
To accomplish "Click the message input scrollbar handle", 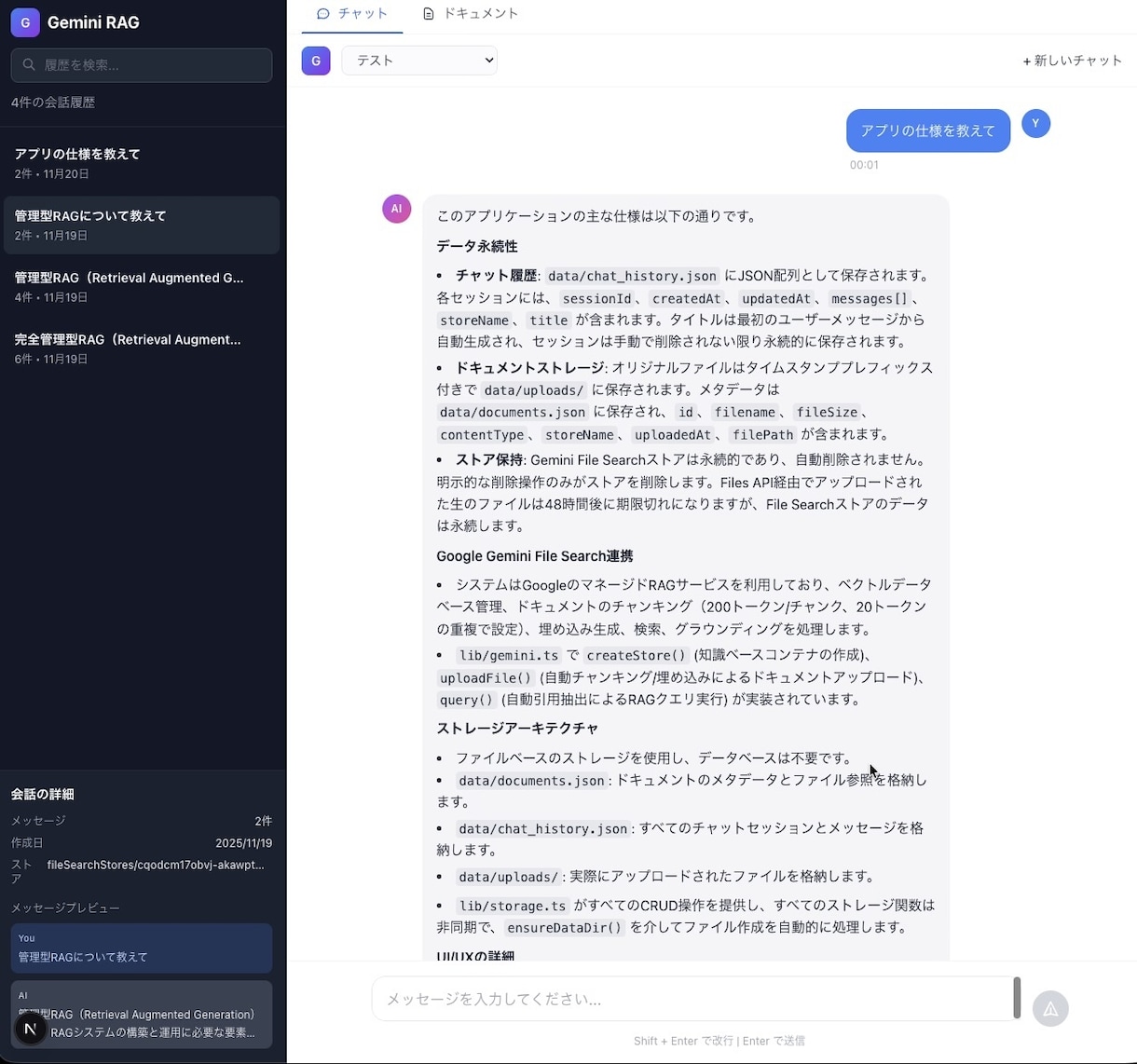I will tap(1017, 998).
